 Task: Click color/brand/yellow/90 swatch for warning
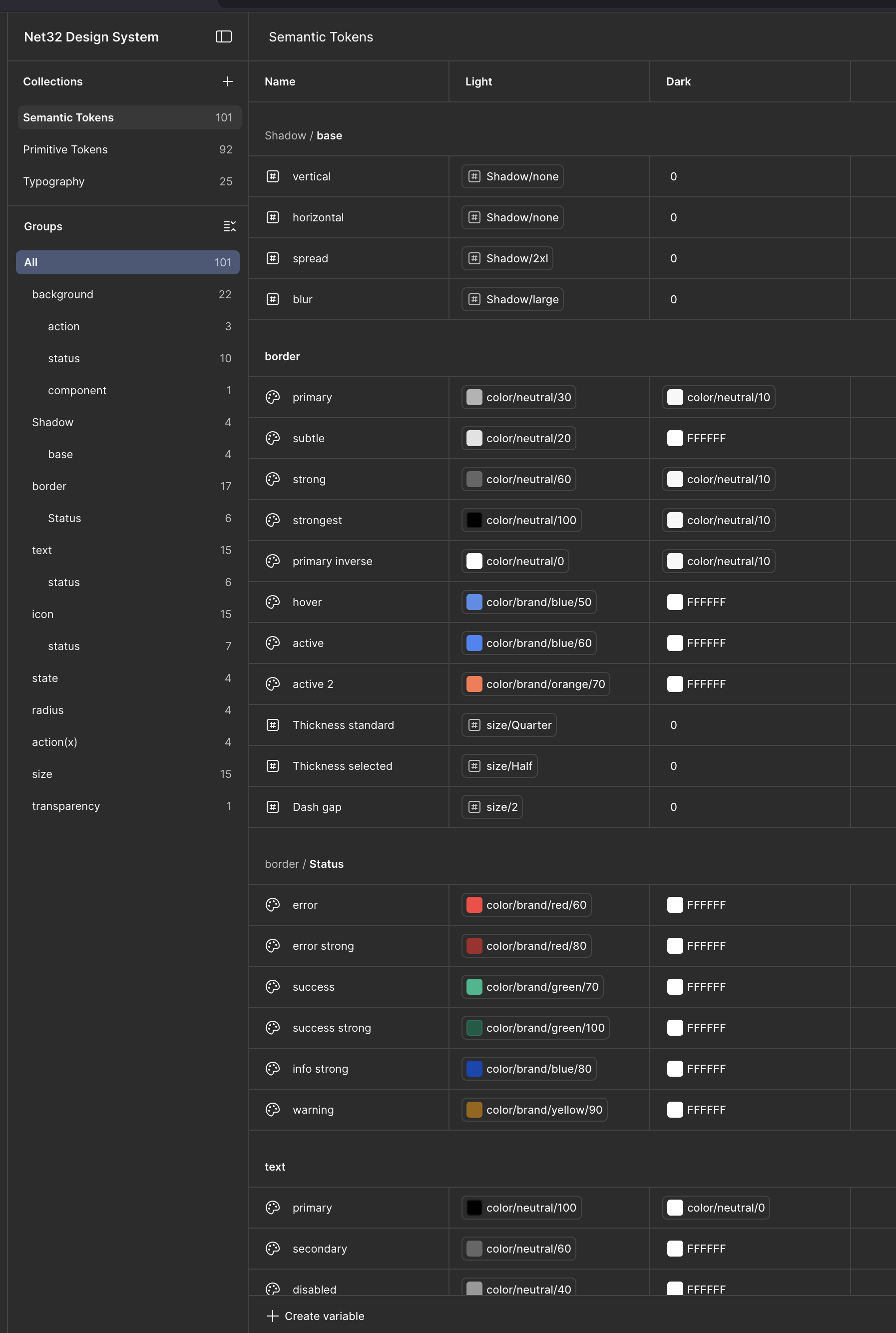click(474, 1110)
